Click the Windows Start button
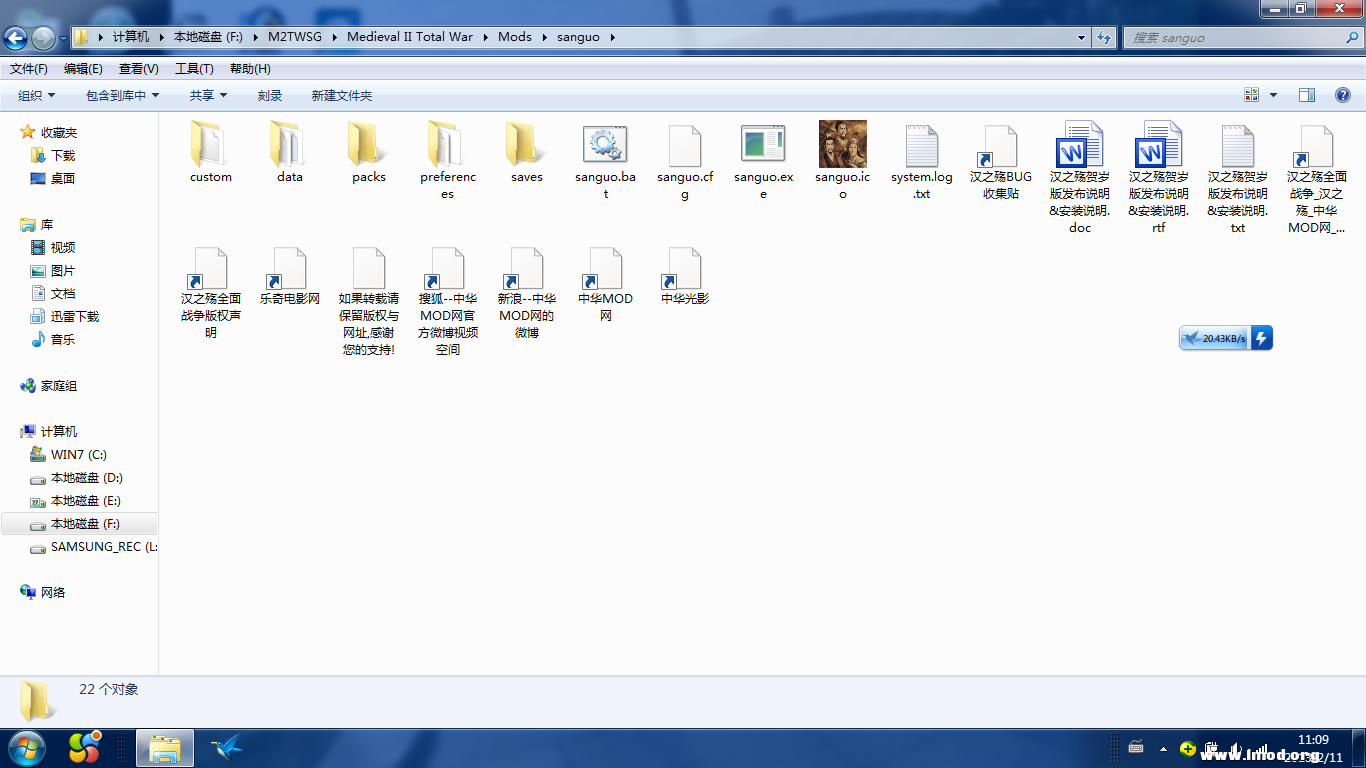The image size is (1366, 768). [x=26, y=747]
